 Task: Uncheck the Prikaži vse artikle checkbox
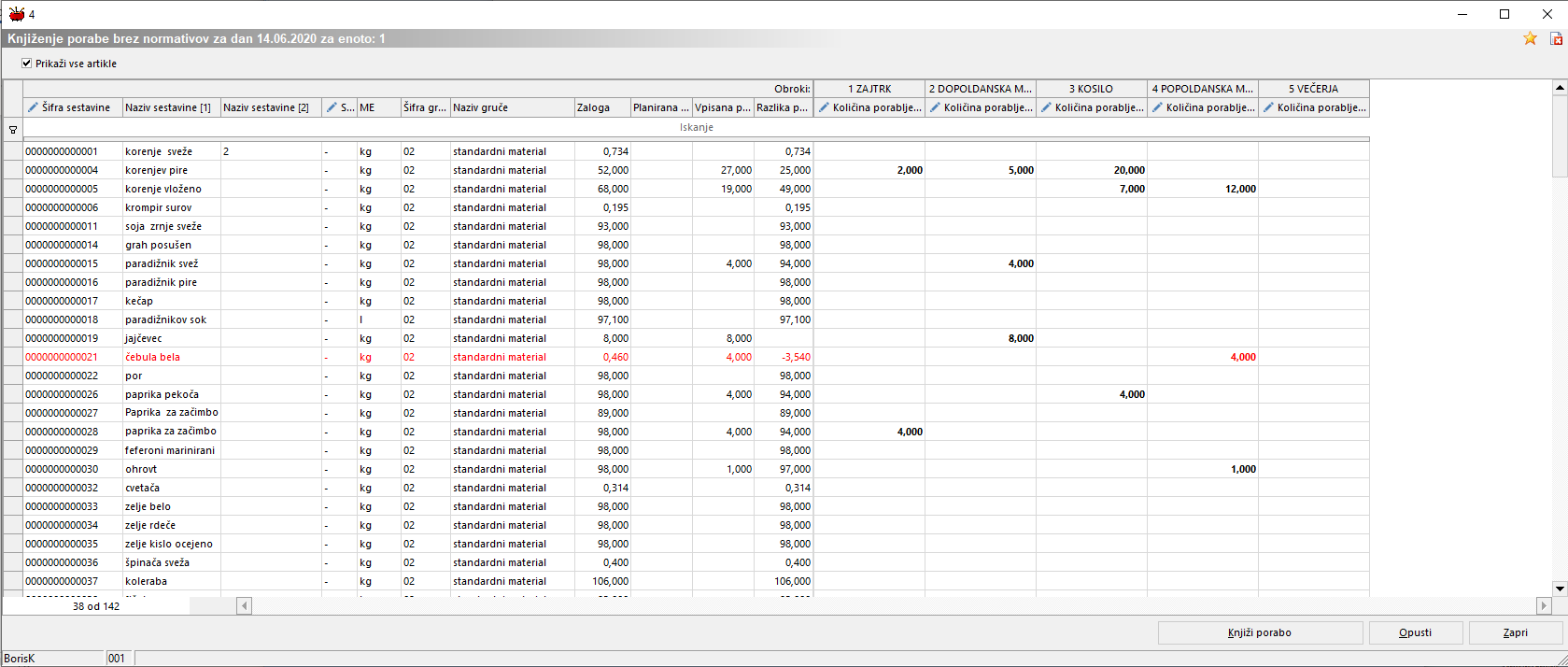coord(26,64)
